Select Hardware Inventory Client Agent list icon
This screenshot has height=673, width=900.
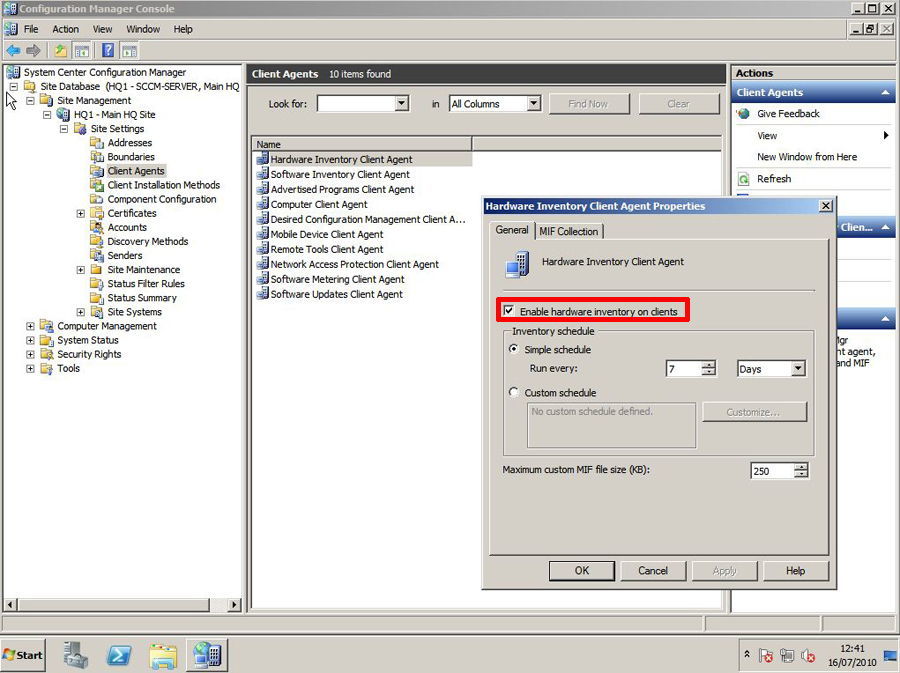pyautogui.click(x=262, y=159)
